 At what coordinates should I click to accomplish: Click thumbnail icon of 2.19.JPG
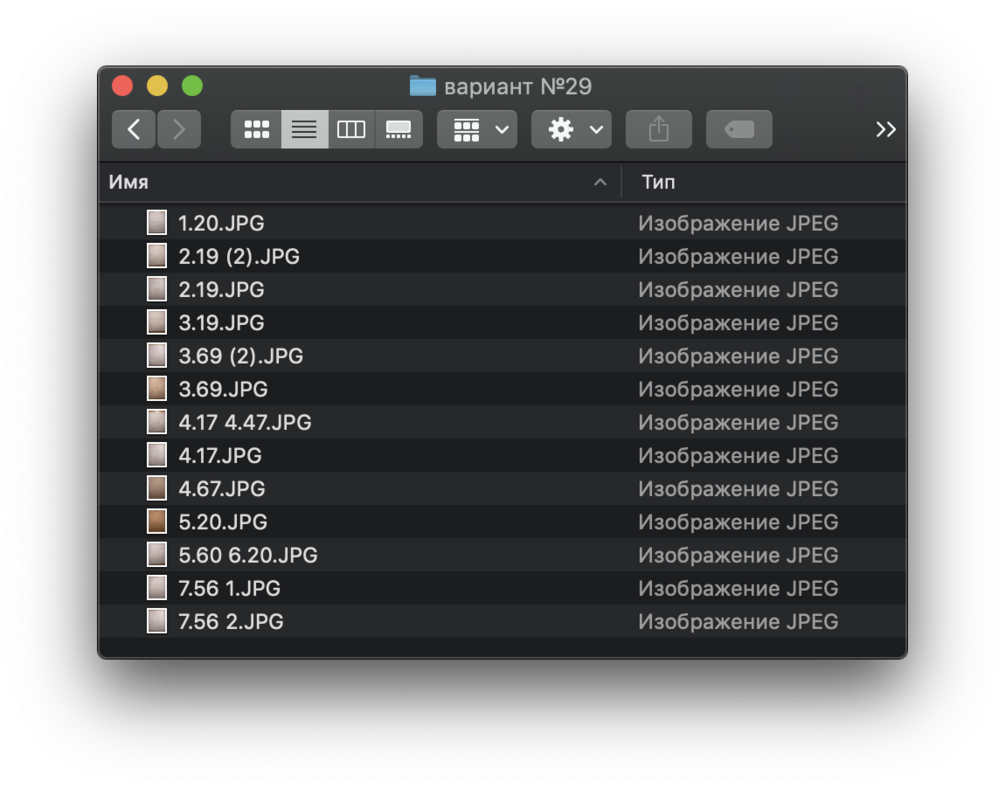pos(157,289)
